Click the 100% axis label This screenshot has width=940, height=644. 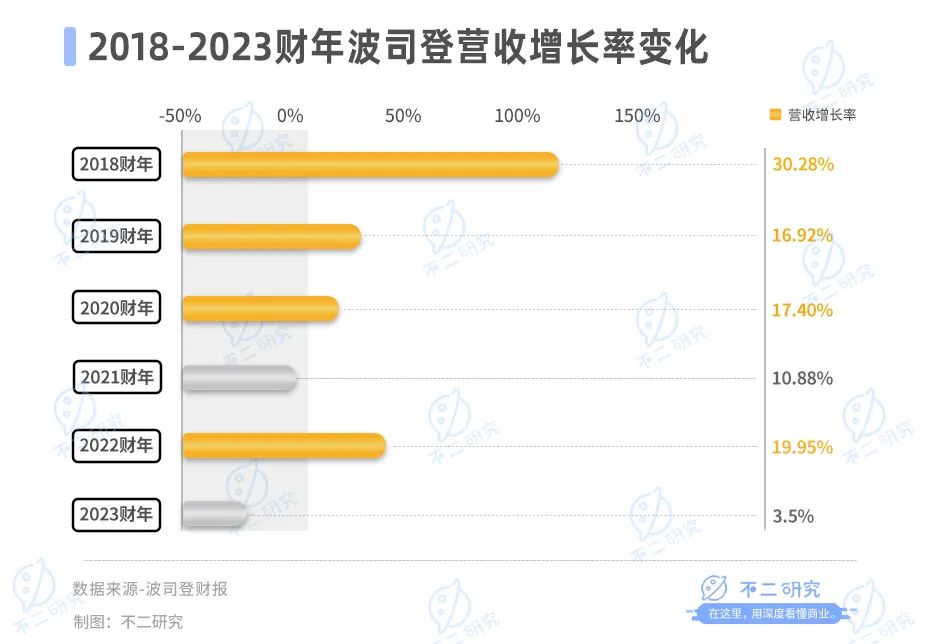517,116
